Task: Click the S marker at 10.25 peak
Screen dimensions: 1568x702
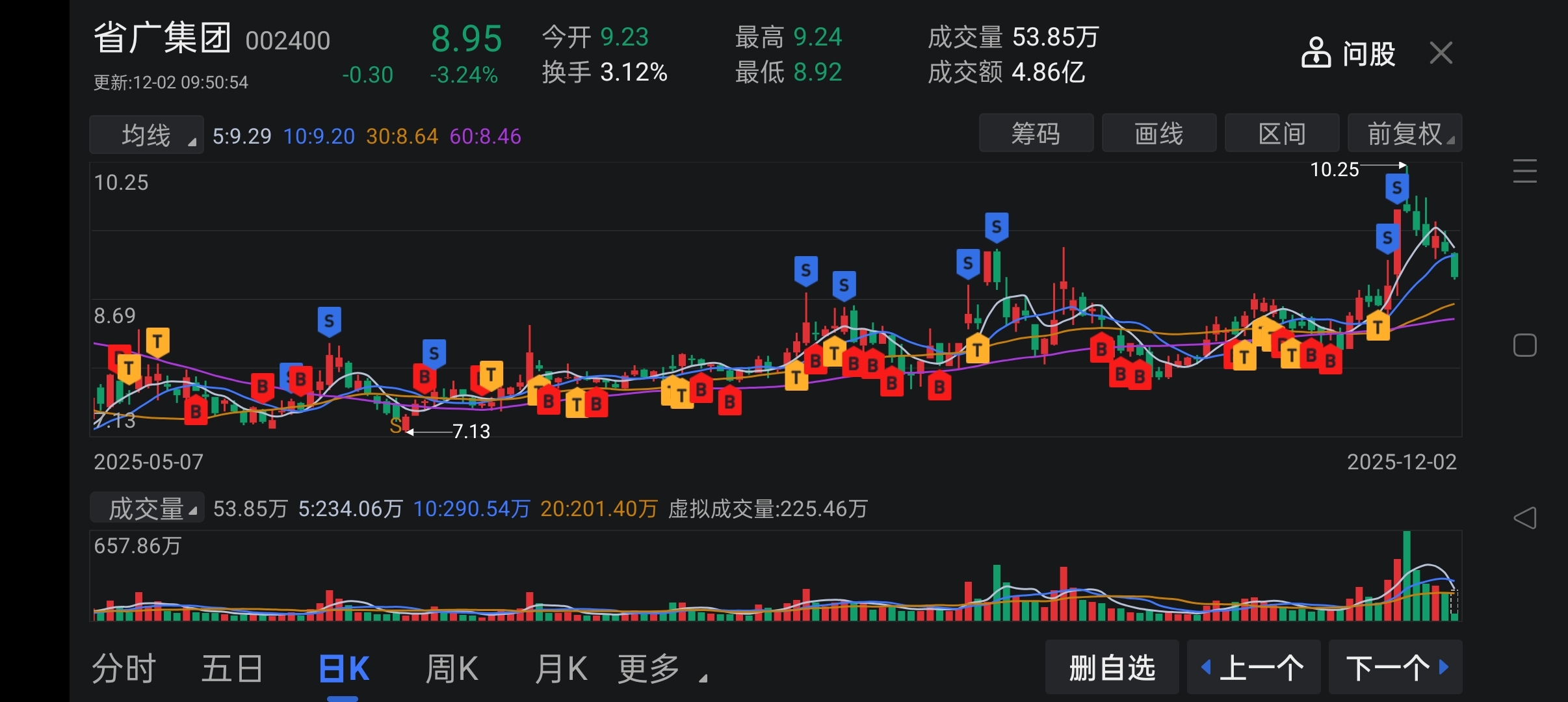Action: 1396,188
